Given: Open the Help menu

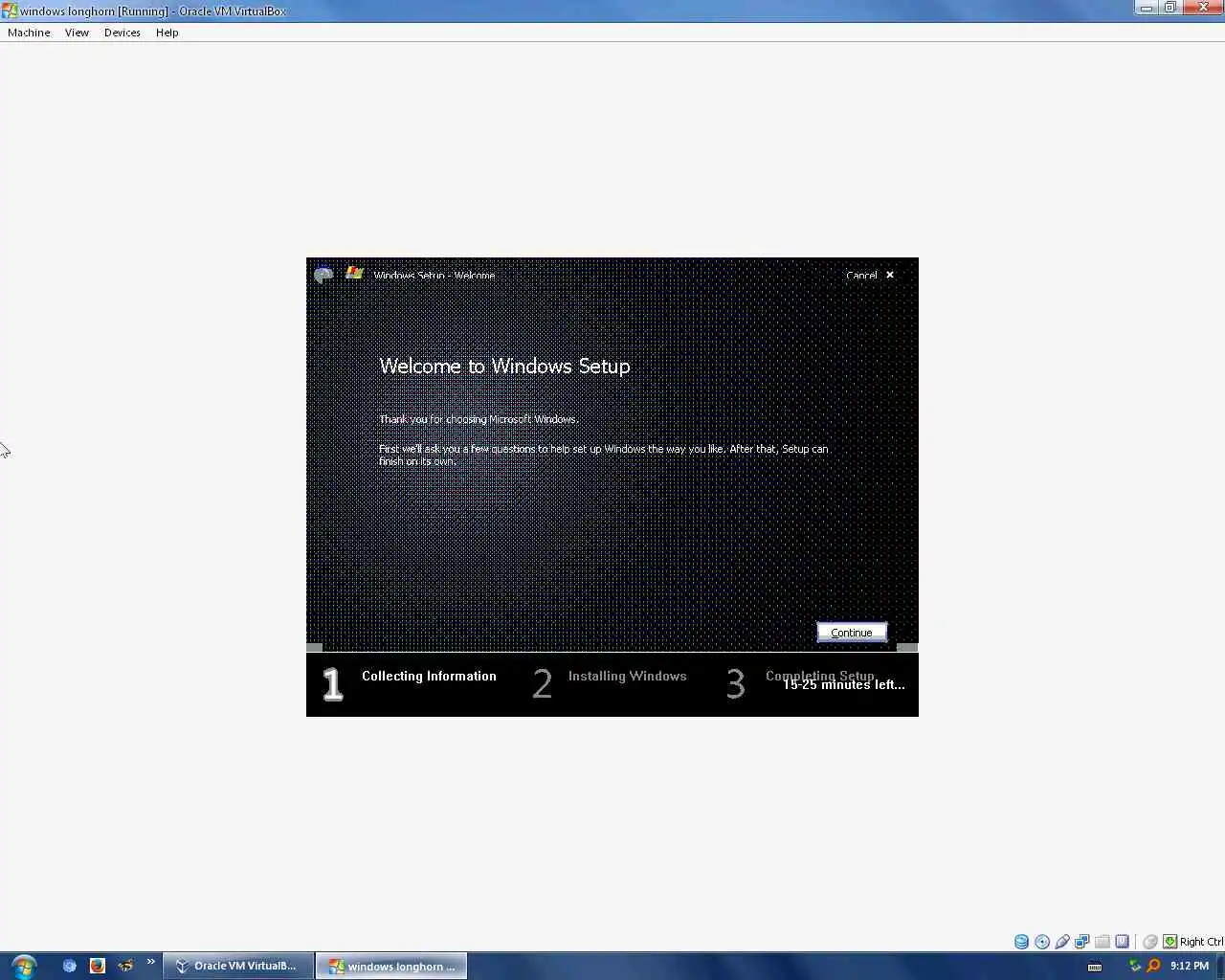Looking at the screenshot, I should [167, 33].
